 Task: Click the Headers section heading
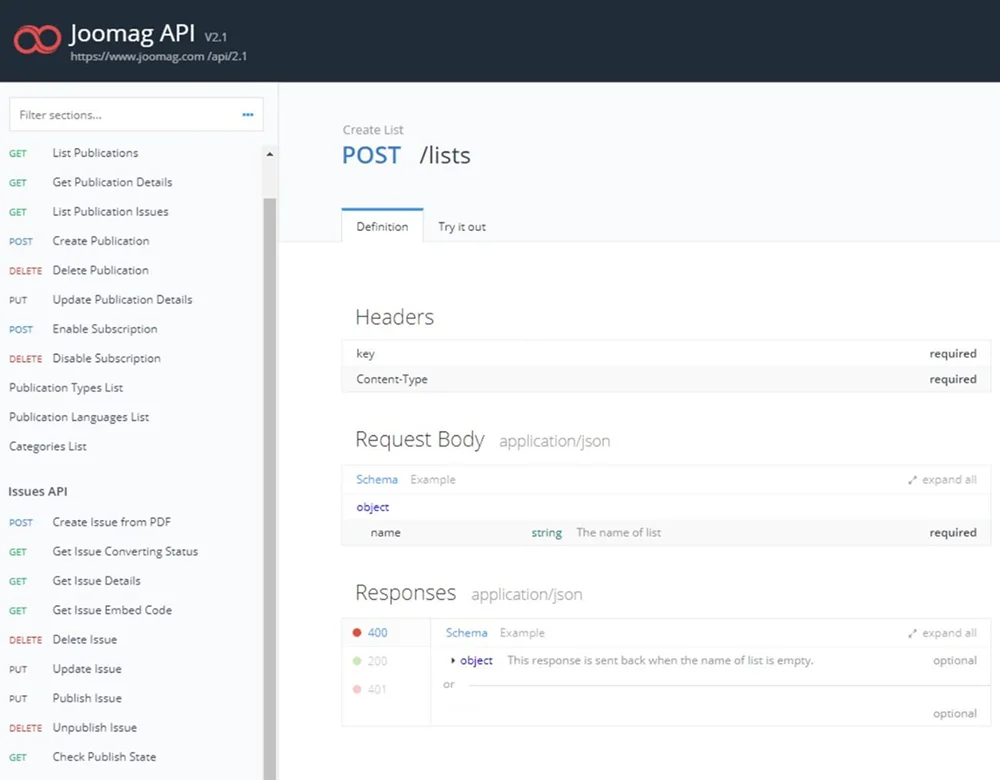(395, 317)
